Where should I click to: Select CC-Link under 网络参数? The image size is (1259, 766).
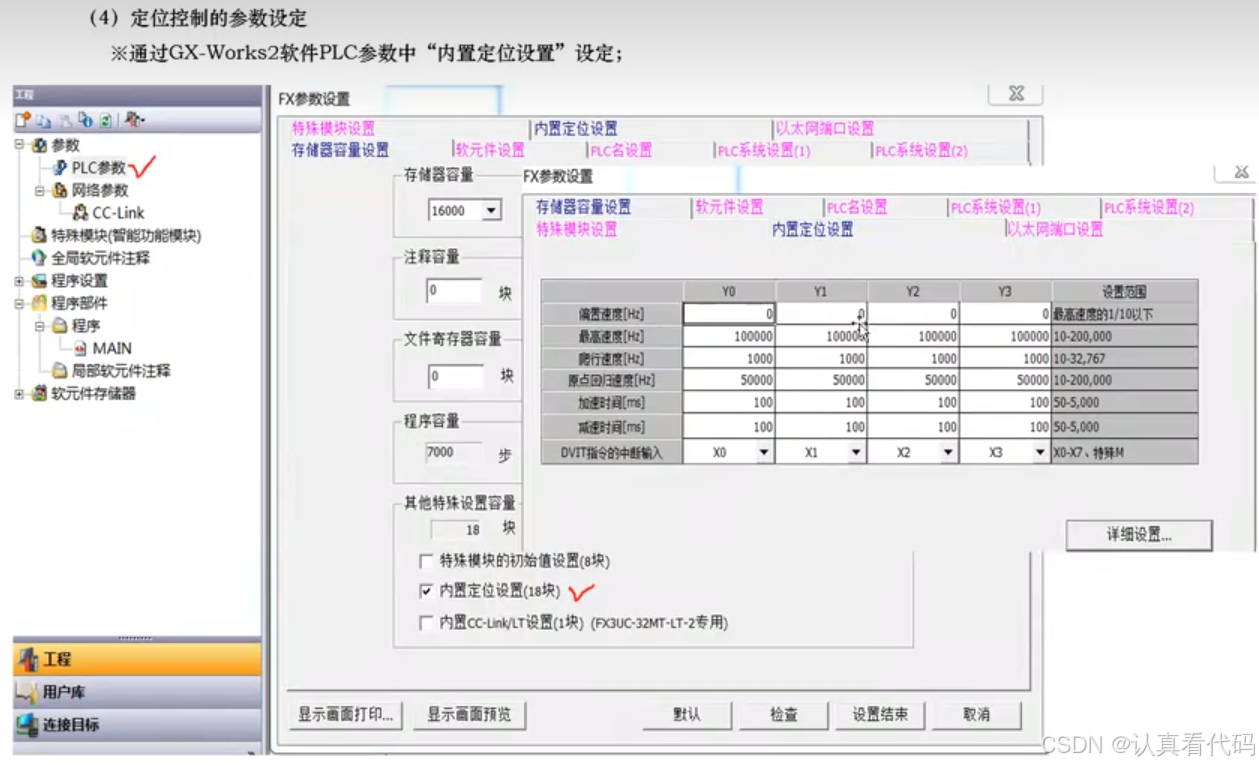click(x=119, y=212)
